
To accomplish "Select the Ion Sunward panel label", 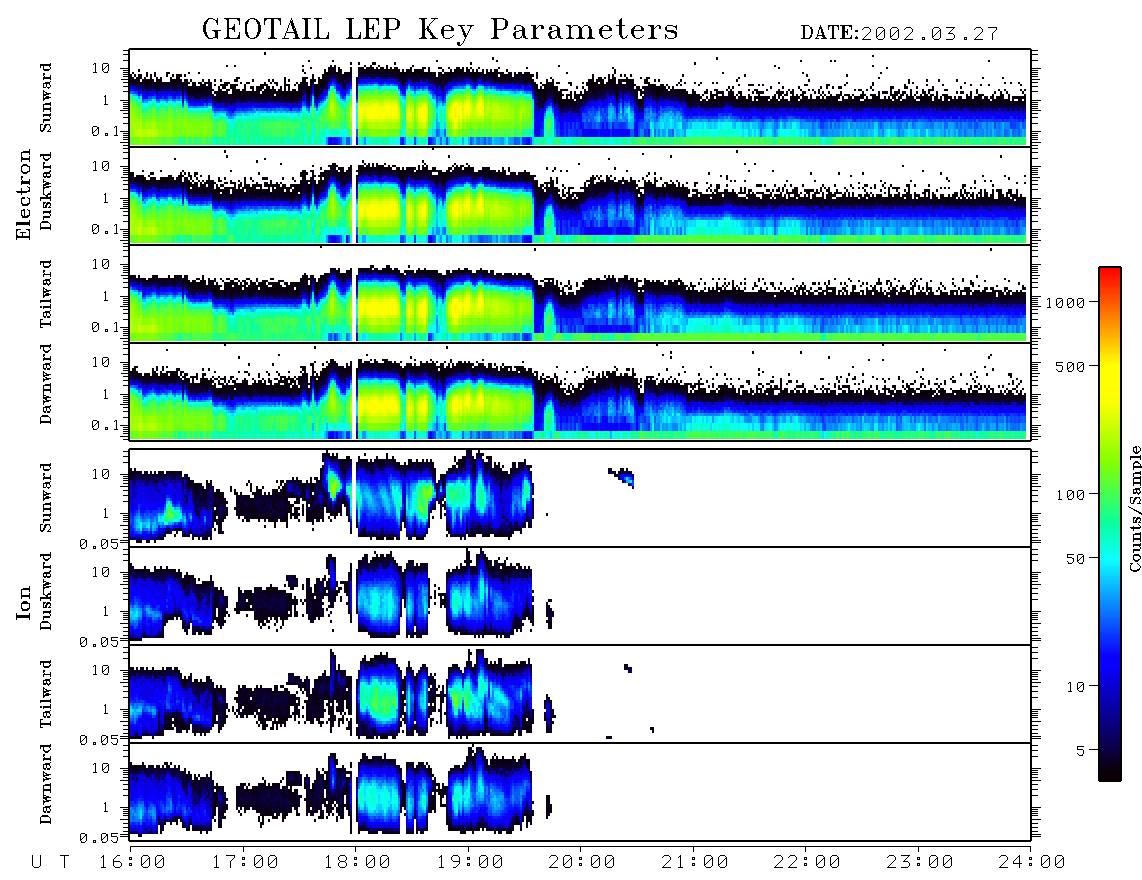I will click(46, 497).
